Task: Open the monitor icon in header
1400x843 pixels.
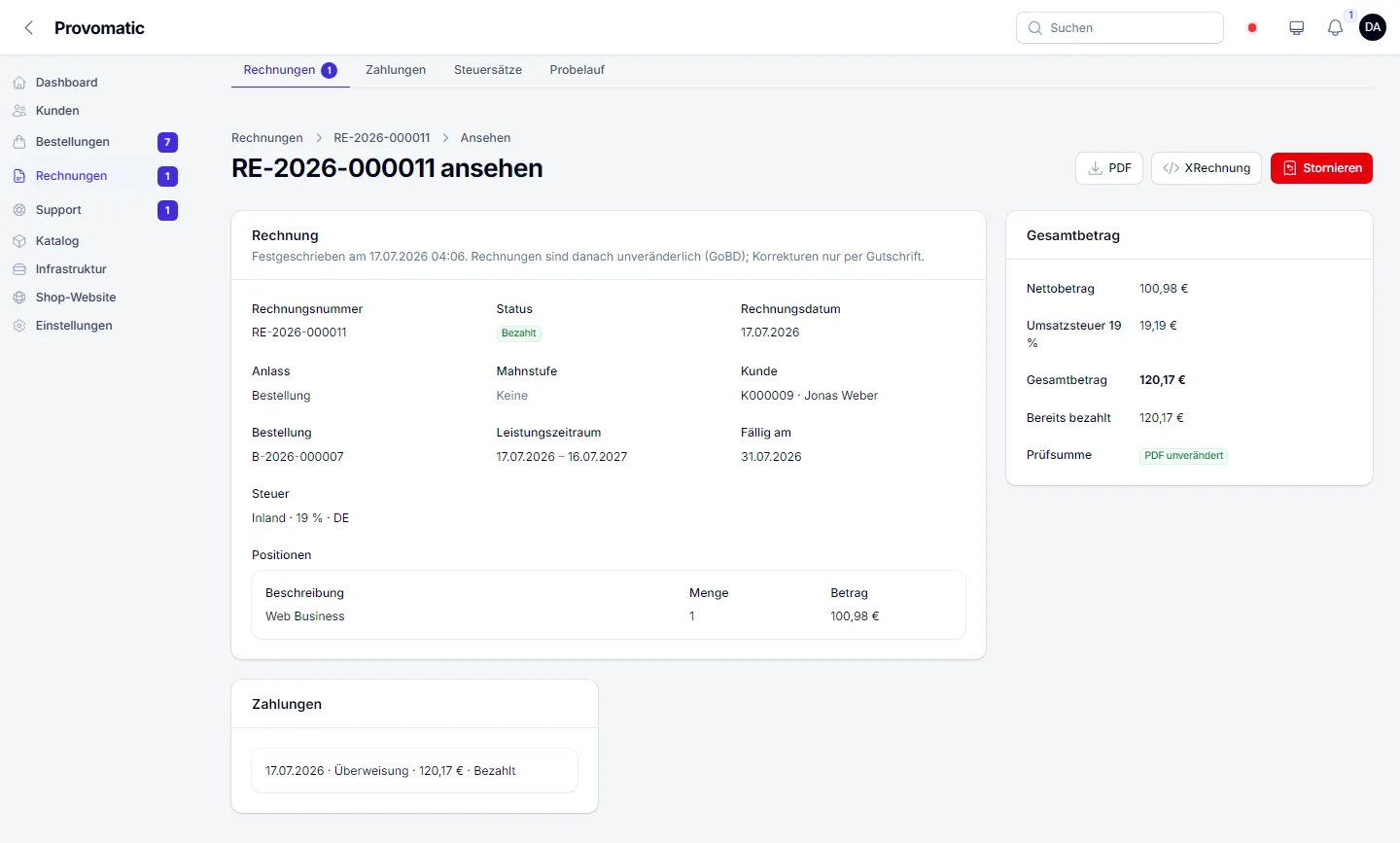Action: [x=1297, y=28]
